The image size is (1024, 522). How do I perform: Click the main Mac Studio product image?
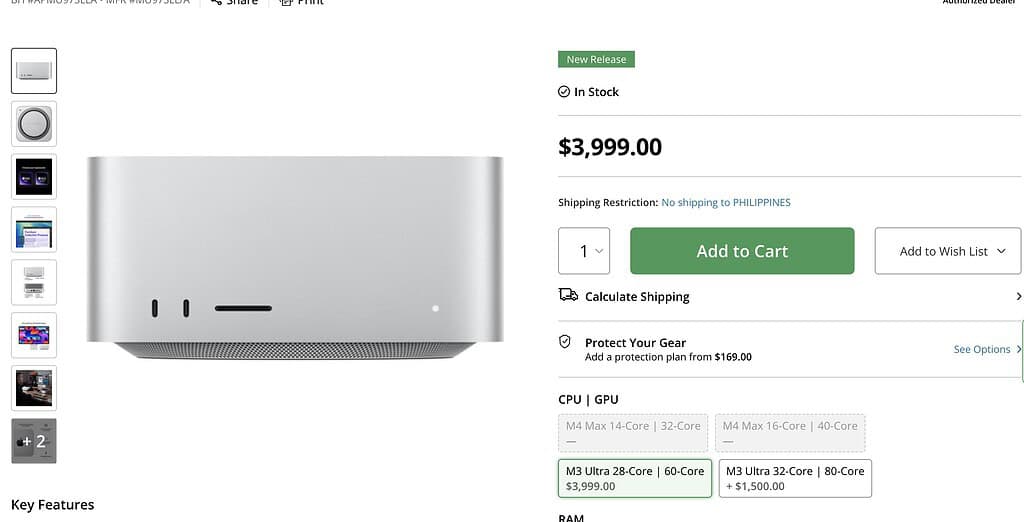pyautogui.click(x=295, y=257)
